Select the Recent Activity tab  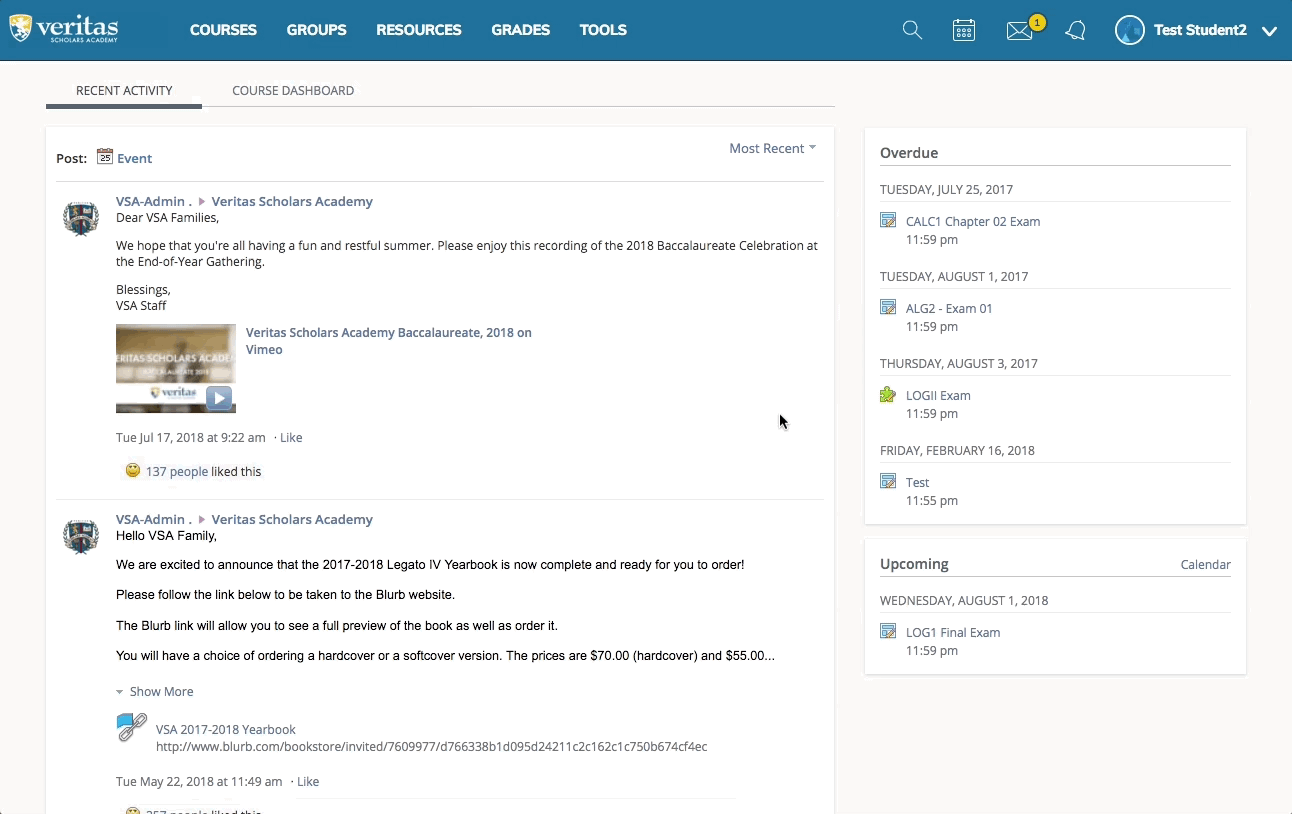click(124, 90)
